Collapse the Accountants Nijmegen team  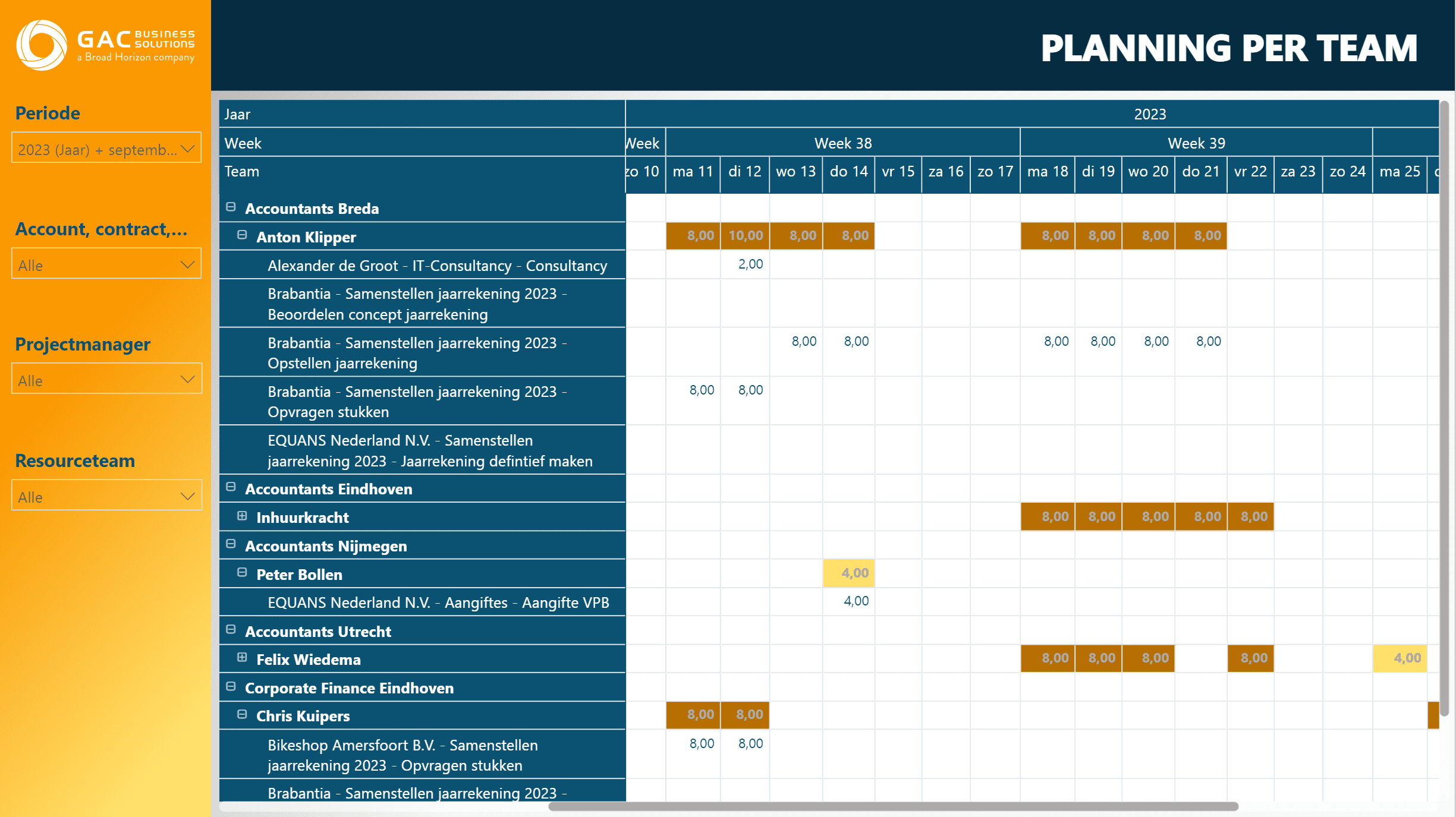pyautogui.click(x=231, y=544)
